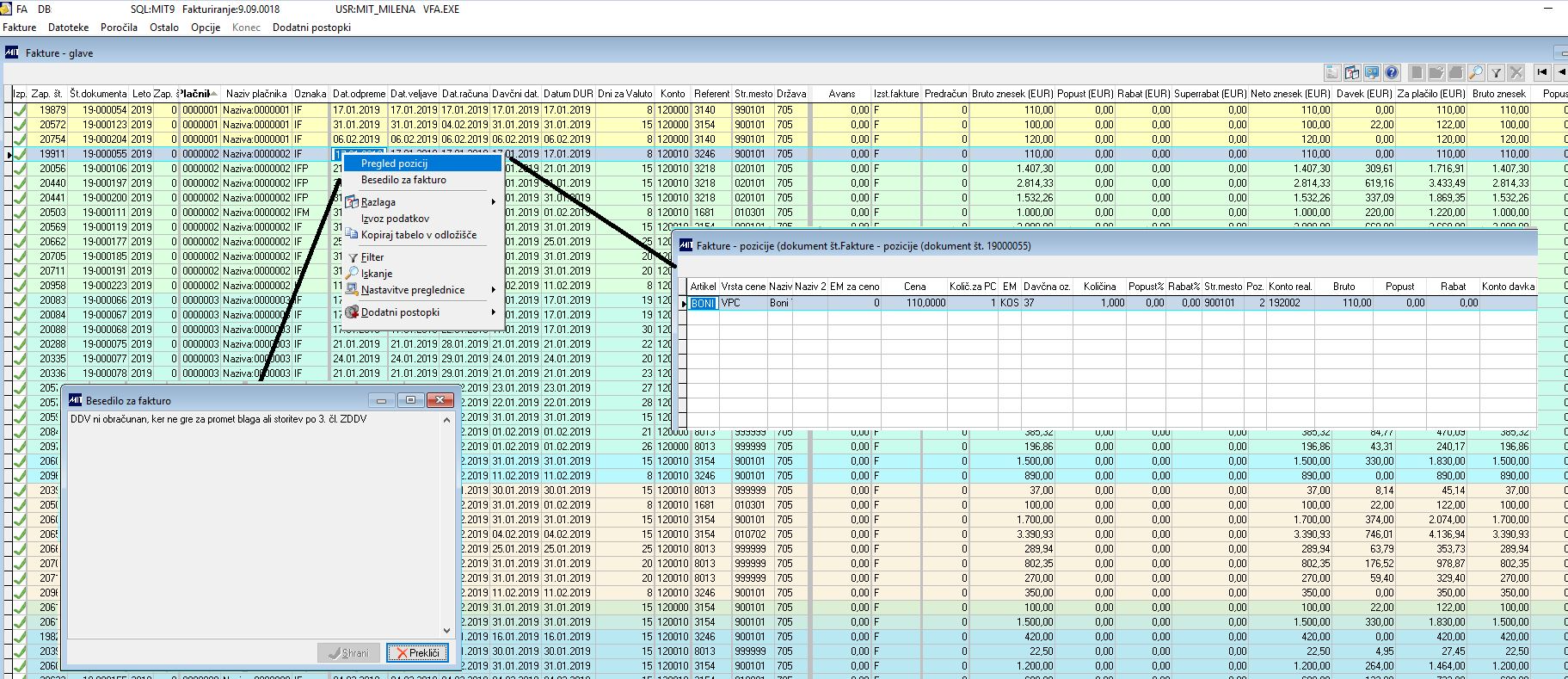Click the first document icon in toolbar

pyautogui.click(x=1331, y=73)
